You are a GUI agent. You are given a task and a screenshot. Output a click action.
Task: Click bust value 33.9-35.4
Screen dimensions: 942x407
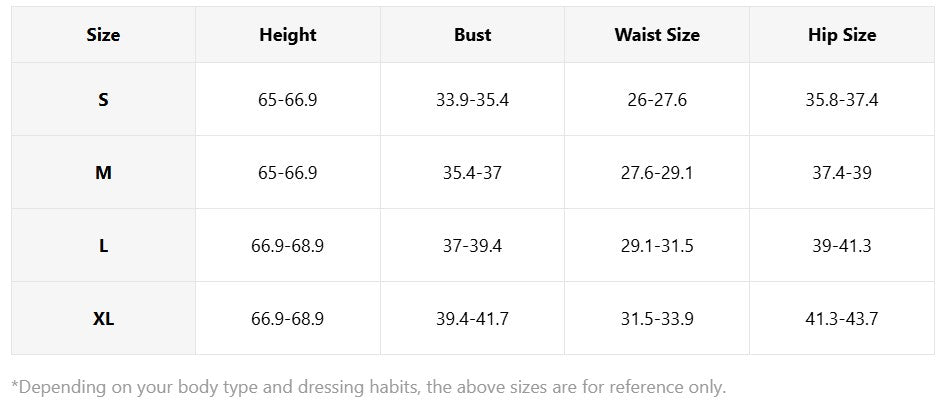point(472,100)
